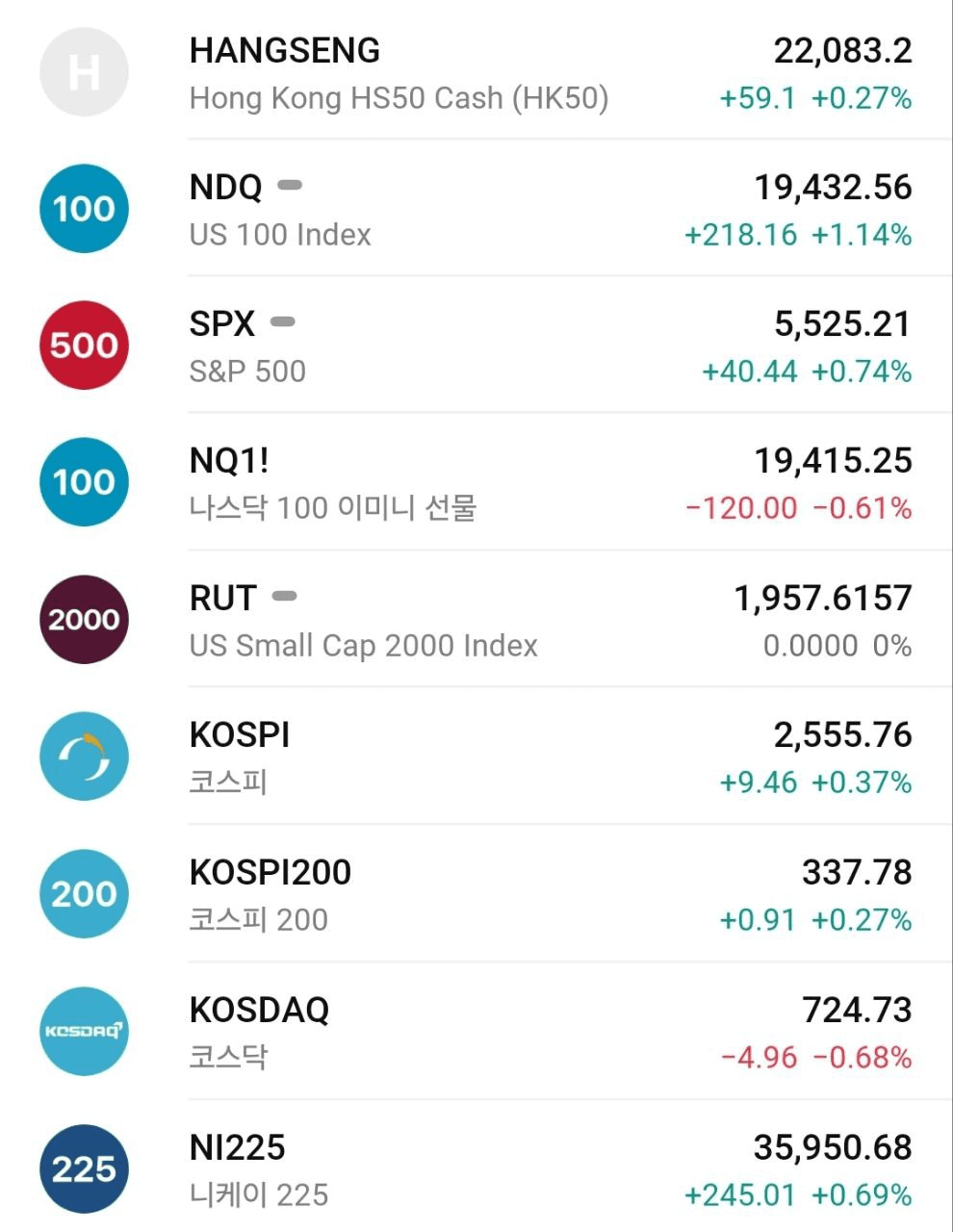Select the NI225 price 35,950.68
This screenshot has height=1232, width=953.
[833, 1147]
